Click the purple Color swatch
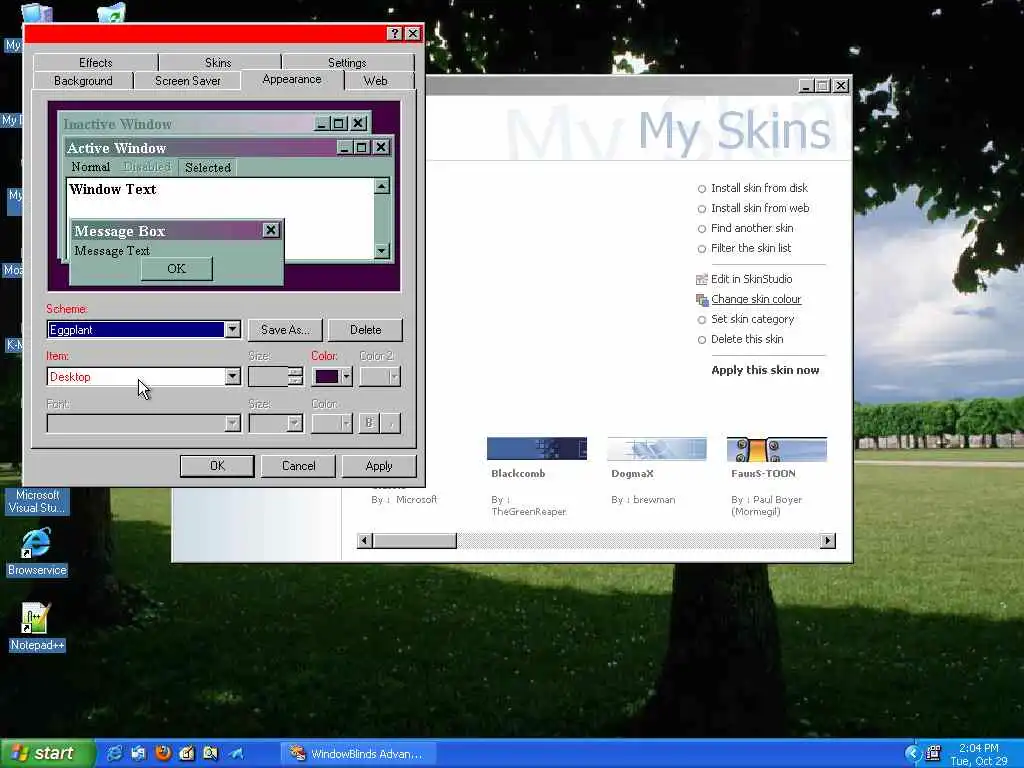Image resolution: width=1024 pixels, height=768 pixels. (327, 377)
